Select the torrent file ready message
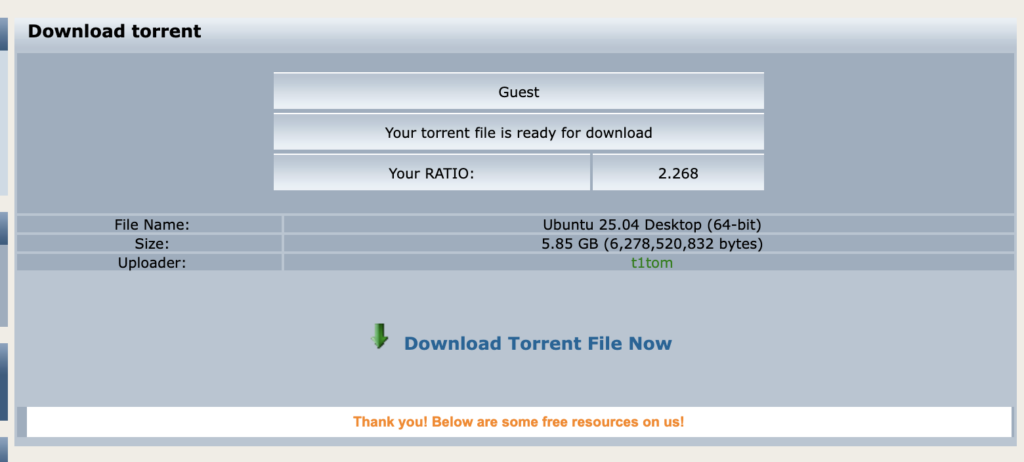 518,133
